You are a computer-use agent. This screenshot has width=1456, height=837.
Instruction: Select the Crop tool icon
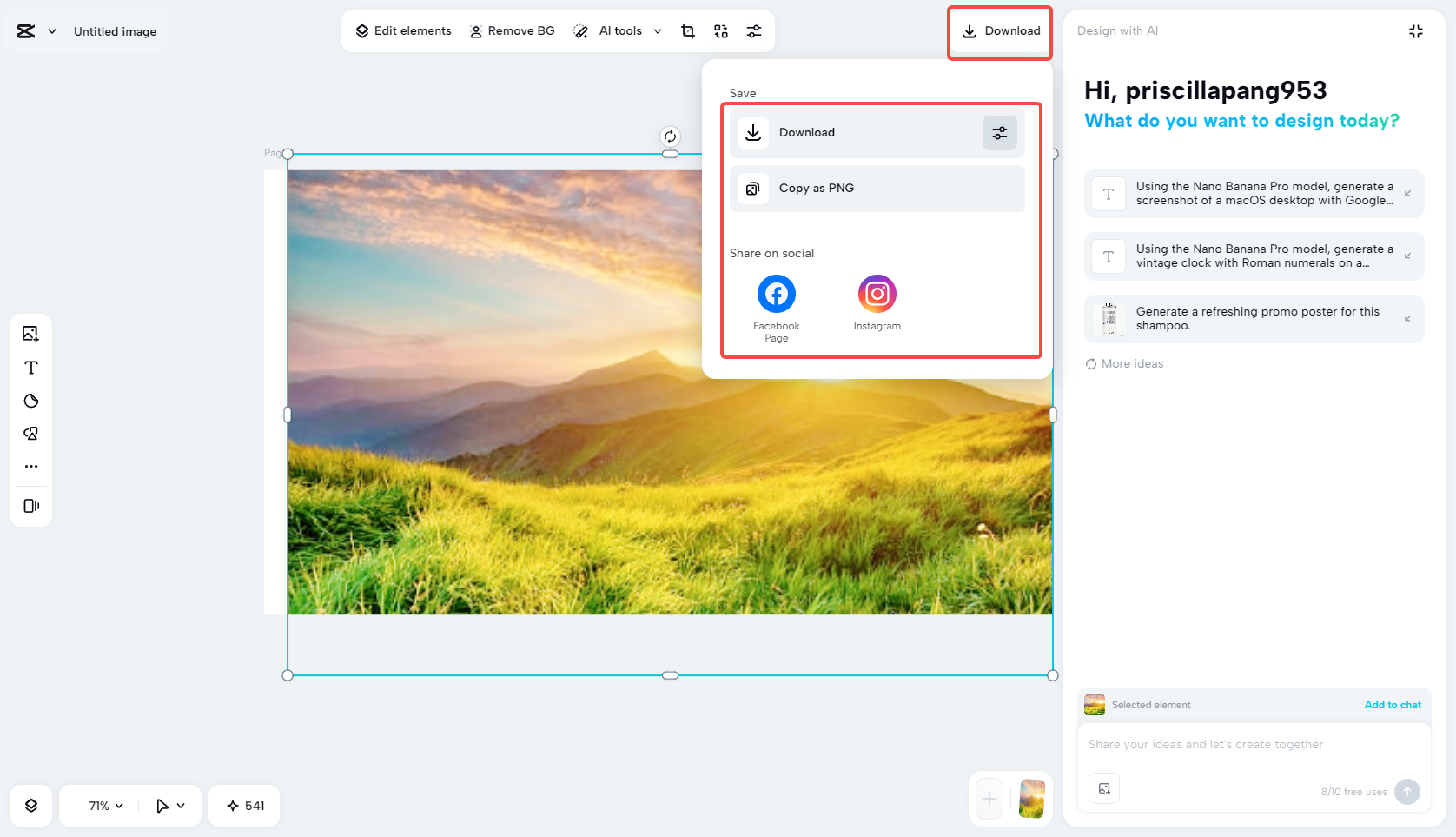pyautogui.click(x=688, y=31)
